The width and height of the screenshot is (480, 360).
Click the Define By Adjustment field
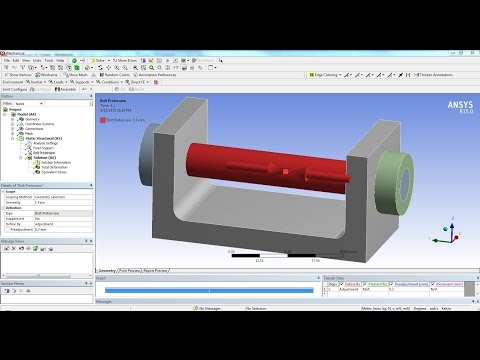[63, 224]
